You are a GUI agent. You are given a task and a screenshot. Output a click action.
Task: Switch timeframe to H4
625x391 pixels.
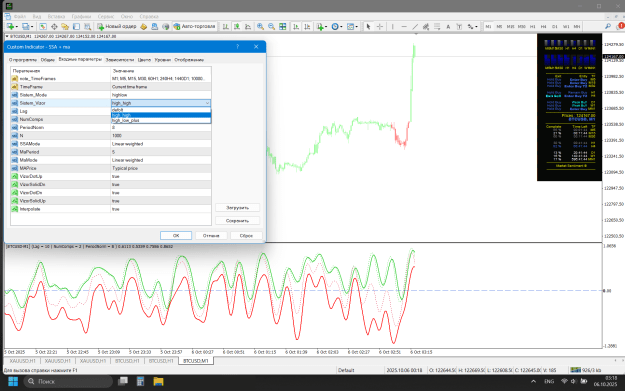coord(543,26)
